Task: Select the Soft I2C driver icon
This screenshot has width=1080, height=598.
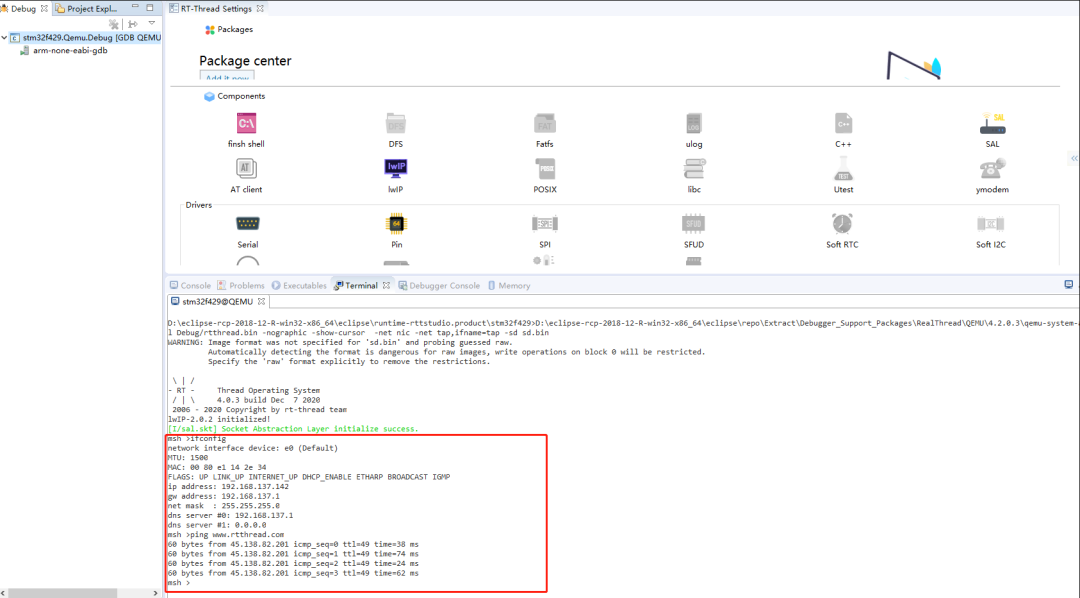Action: click(x=990, y=224)
